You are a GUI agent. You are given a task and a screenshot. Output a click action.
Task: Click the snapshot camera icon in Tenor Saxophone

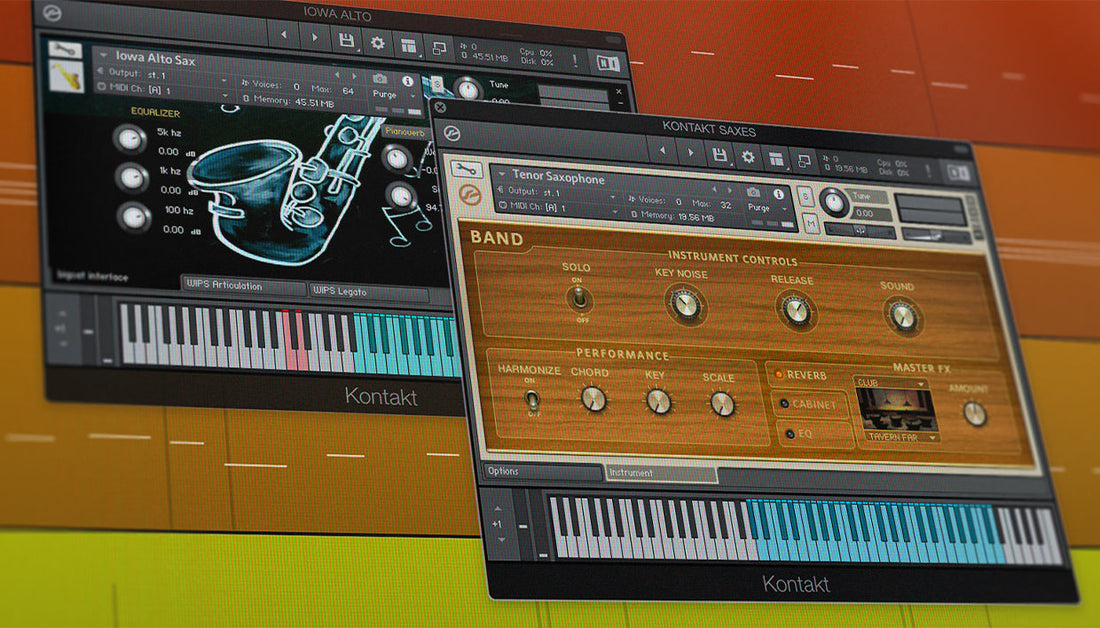click(x=753, y=192)
